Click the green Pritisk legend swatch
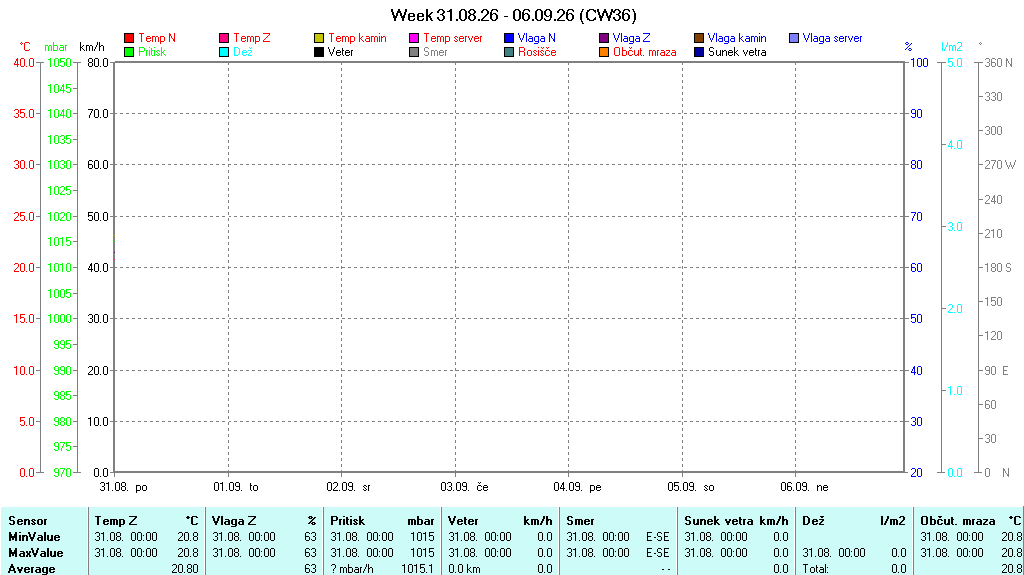The width and height of the screenshot is (1024, 575). tap(129, 52)
